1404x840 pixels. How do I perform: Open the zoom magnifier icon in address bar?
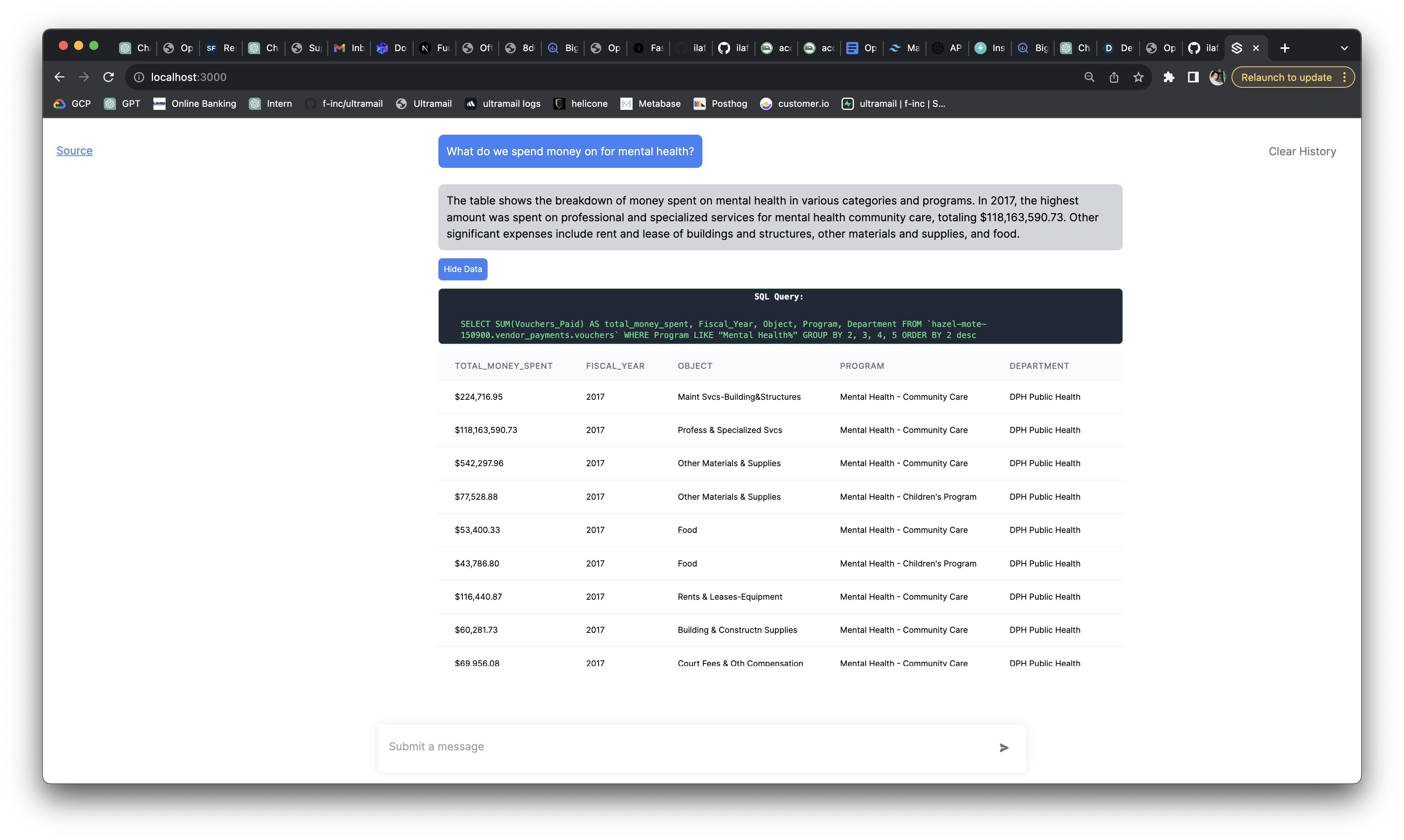click(1089, 77)
